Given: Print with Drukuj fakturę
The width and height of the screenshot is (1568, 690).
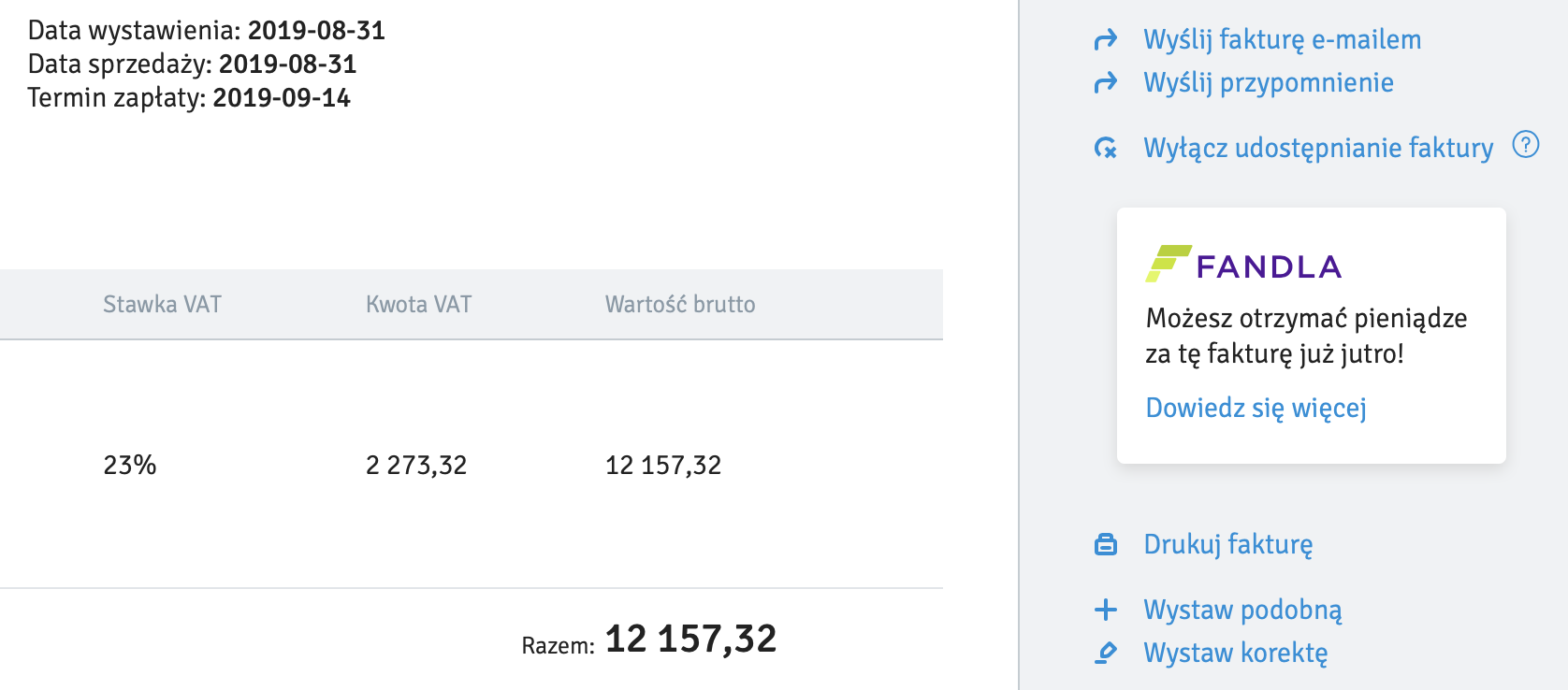Looking at the screenshot, I should pyautogui.click(x=1227, y=544).
